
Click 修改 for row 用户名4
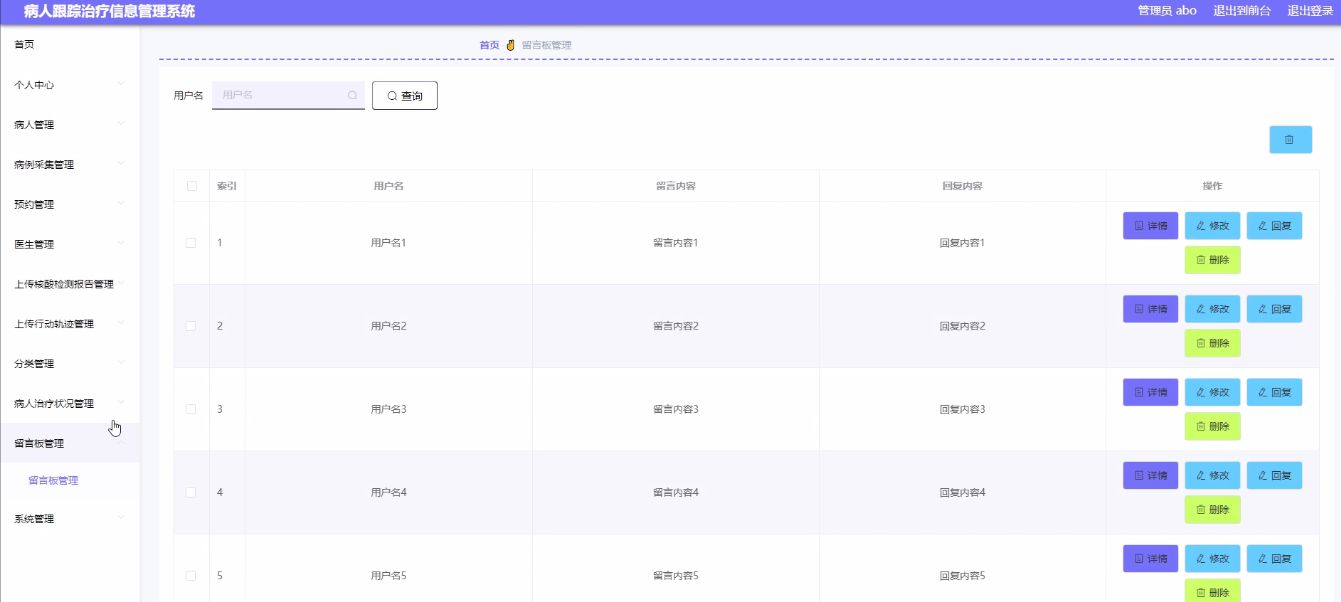[x=1213, y=475]
